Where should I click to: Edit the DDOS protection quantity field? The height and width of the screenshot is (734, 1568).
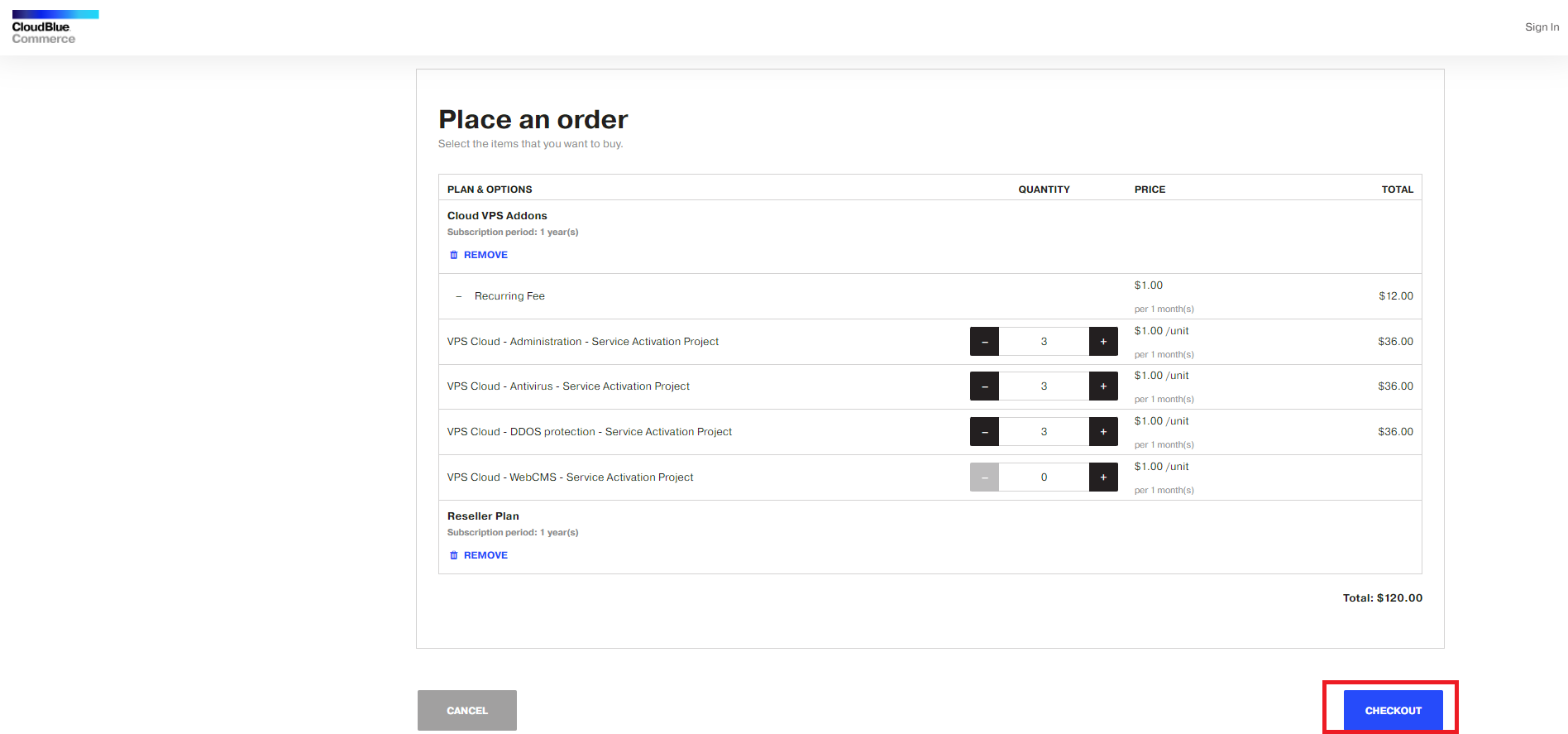(x=1044, y=432)
